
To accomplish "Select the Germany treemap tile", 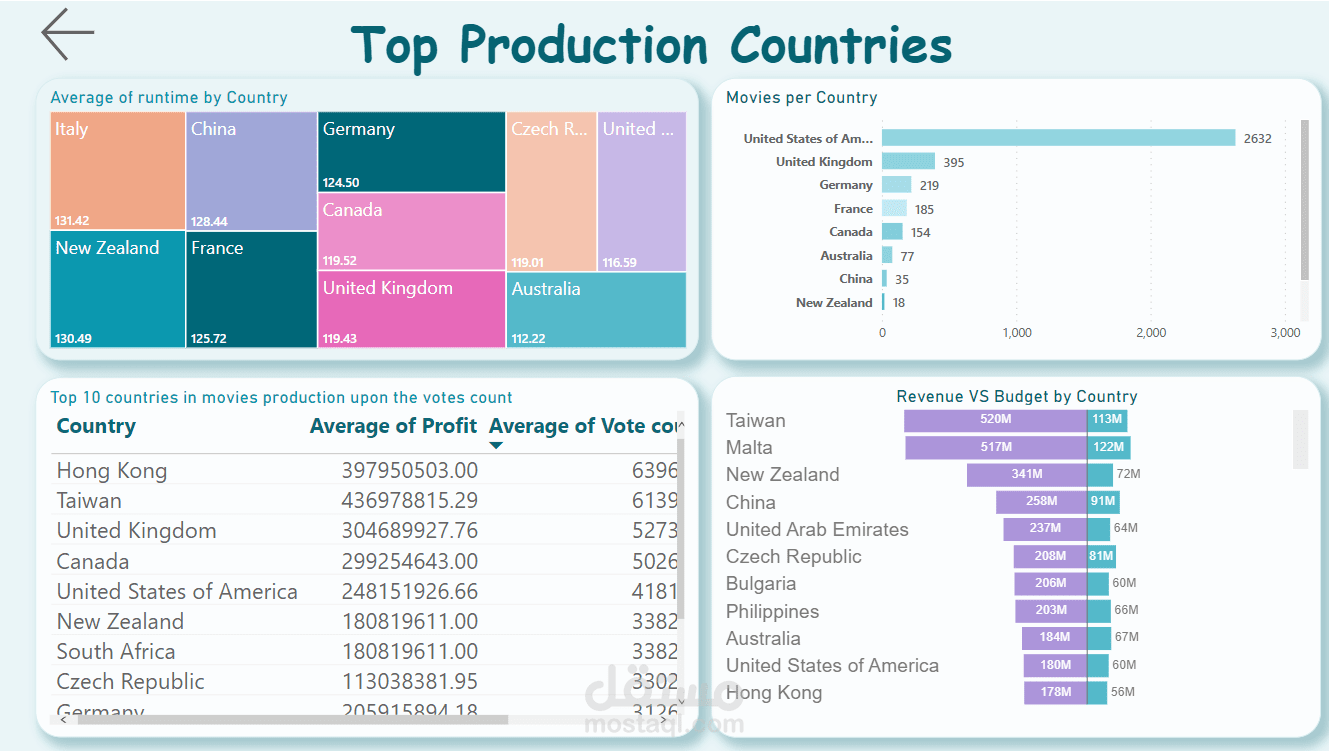I will point(411,152).
